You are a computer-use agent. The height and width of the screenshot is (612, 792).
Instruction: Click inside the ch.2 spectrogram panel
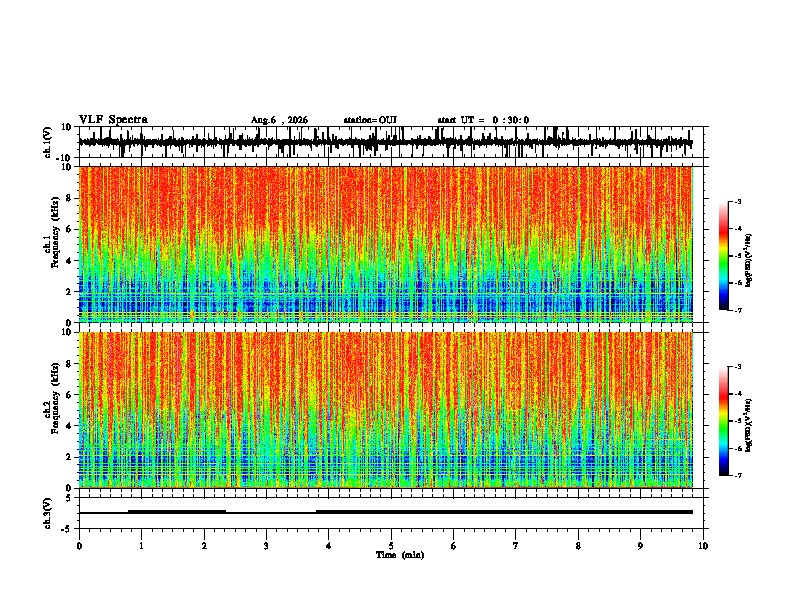point(385,410)
